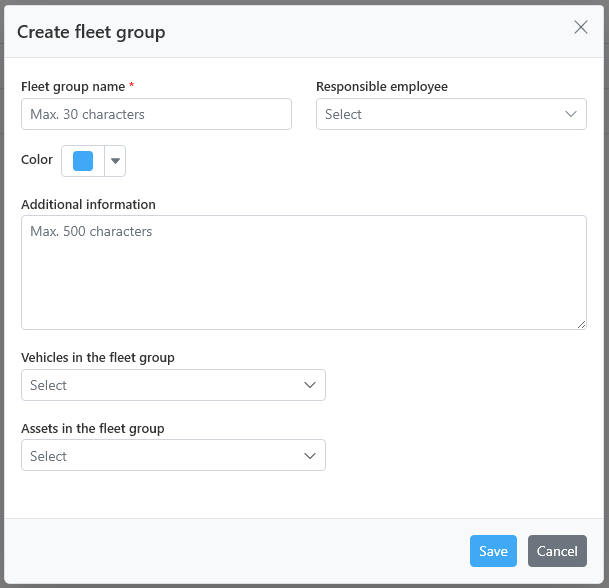Expand the color picker arrow
Image resolution: width=609 pixels, height=588 pixels.
(115, 161)
